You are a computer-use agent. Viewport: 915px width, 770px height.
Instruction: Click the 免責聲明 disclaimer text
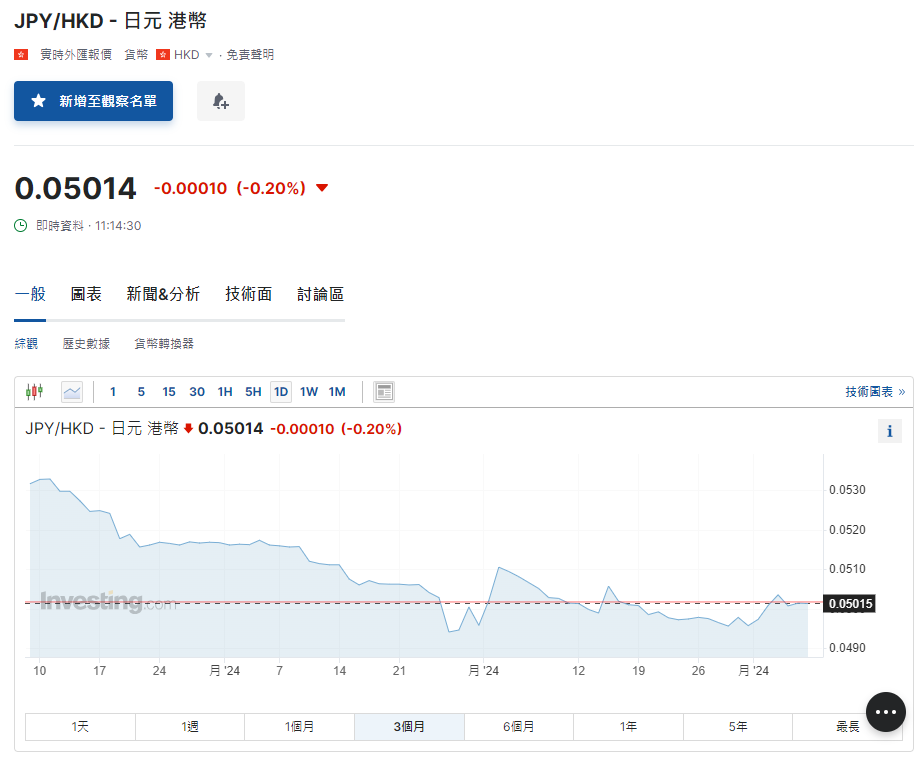tap(250, 55)
